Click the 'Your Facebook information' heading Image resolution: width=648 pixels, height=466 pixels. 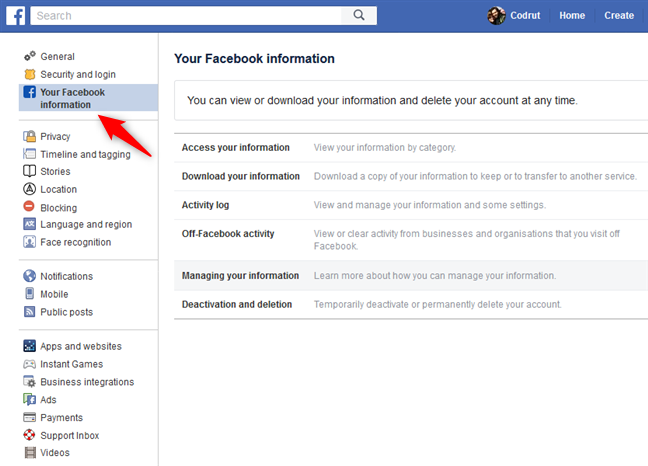point(254,59)
